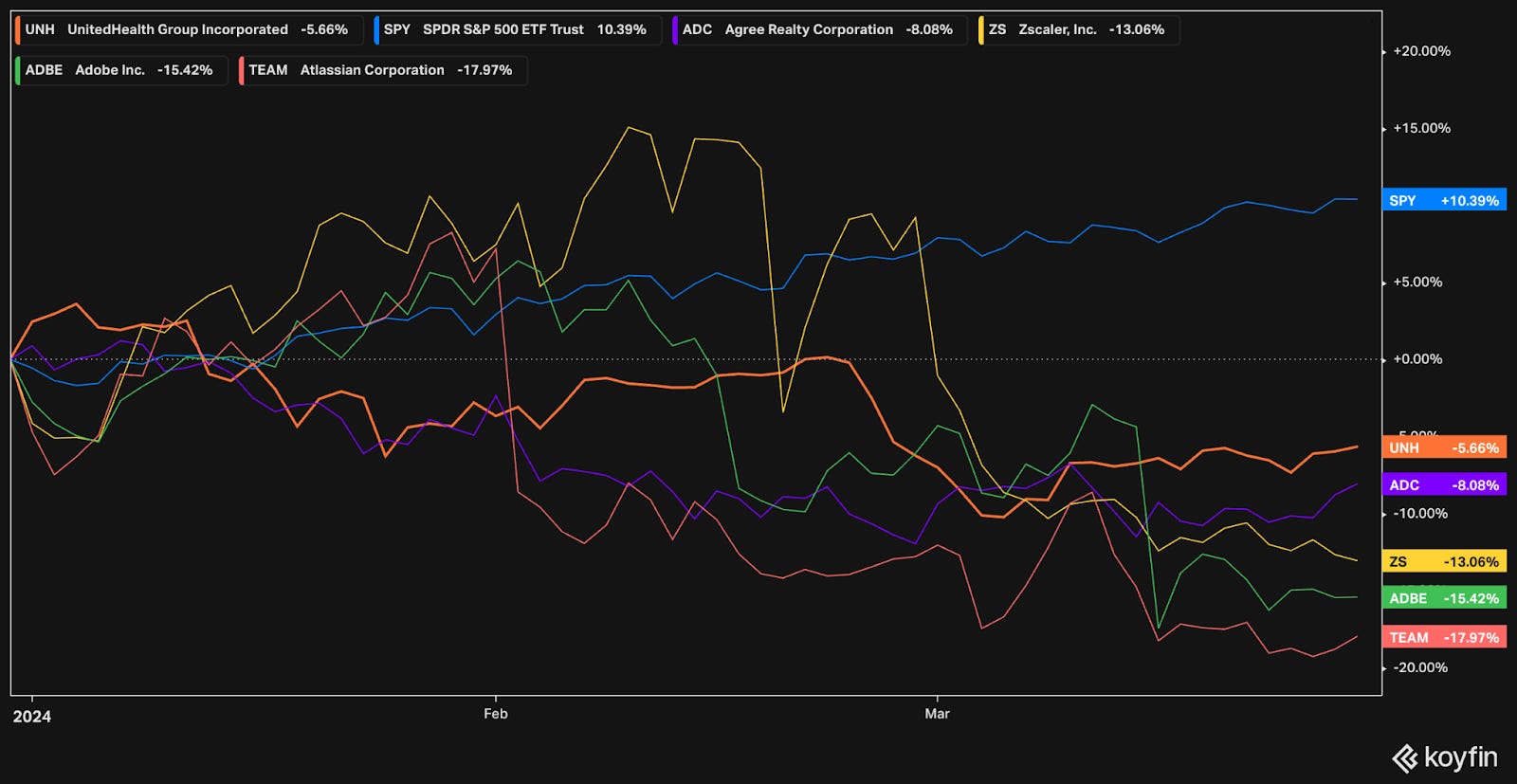The width and height of the screenshot is (1517, 784).
Task: Click the red TEAM -17.97% price tag
Action: click(1444, 637)
